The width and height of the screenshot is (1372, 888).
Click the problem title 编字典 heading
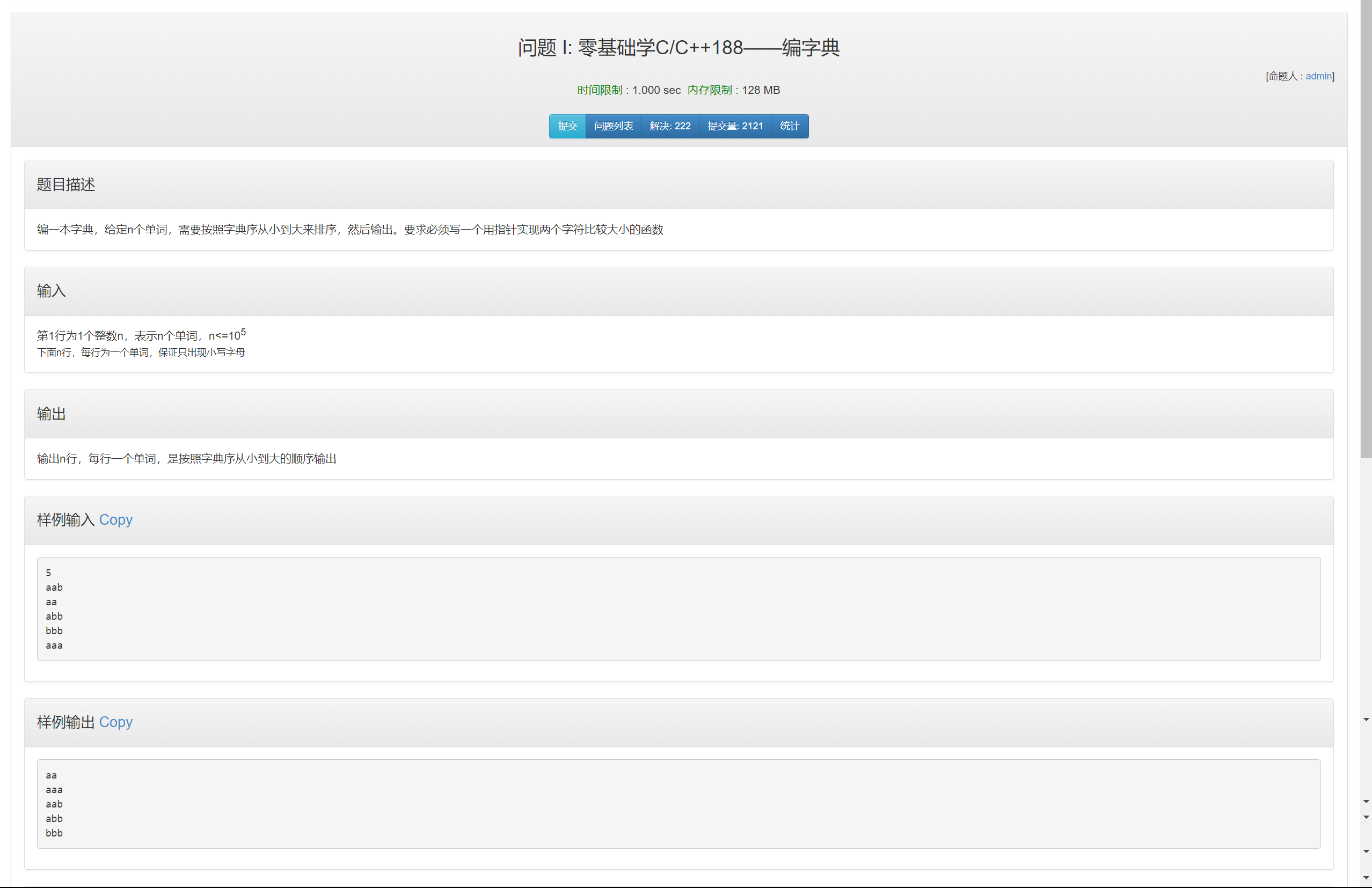click(x=678, y=47)
